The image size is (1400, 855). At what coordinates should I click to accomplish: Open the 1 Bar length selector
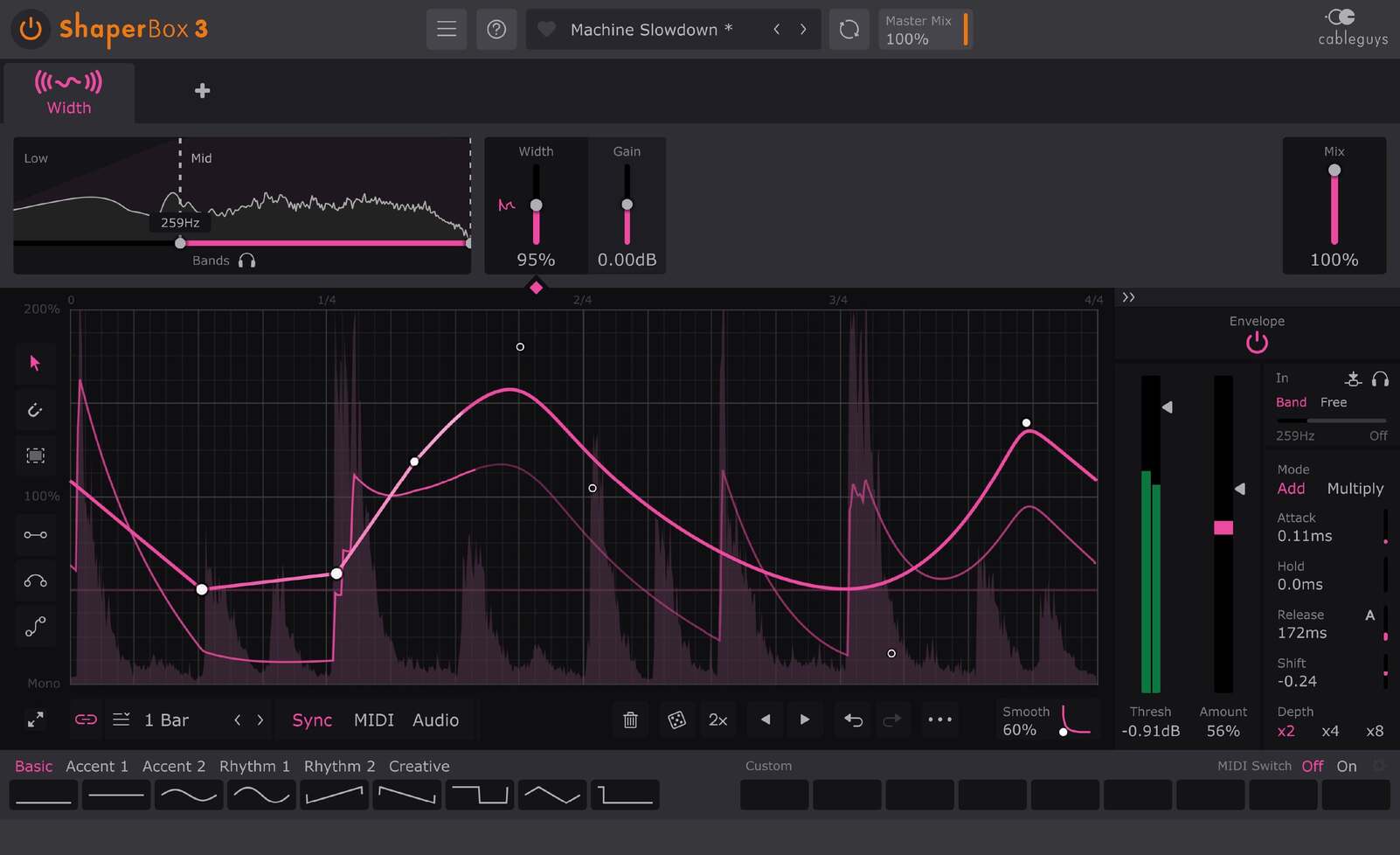tap(166, 719)
